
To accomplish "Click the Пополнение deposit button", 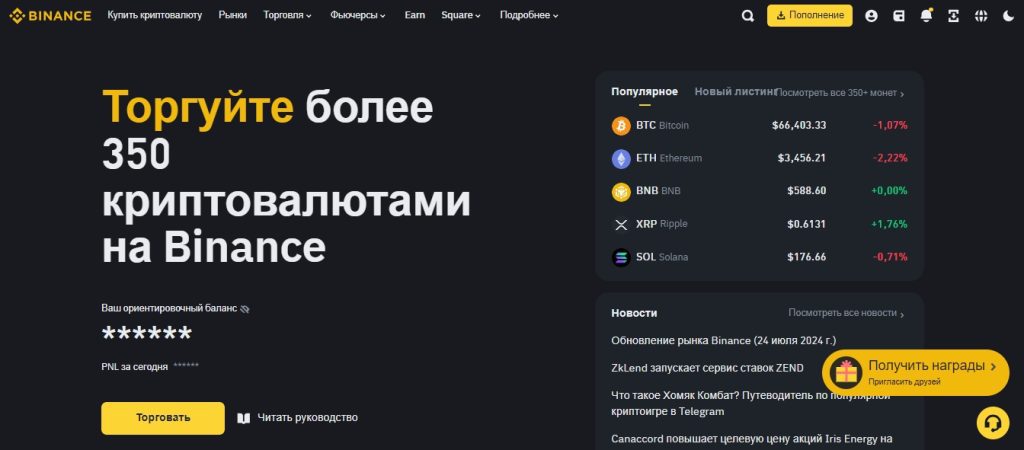I will (x=810, y=16).
